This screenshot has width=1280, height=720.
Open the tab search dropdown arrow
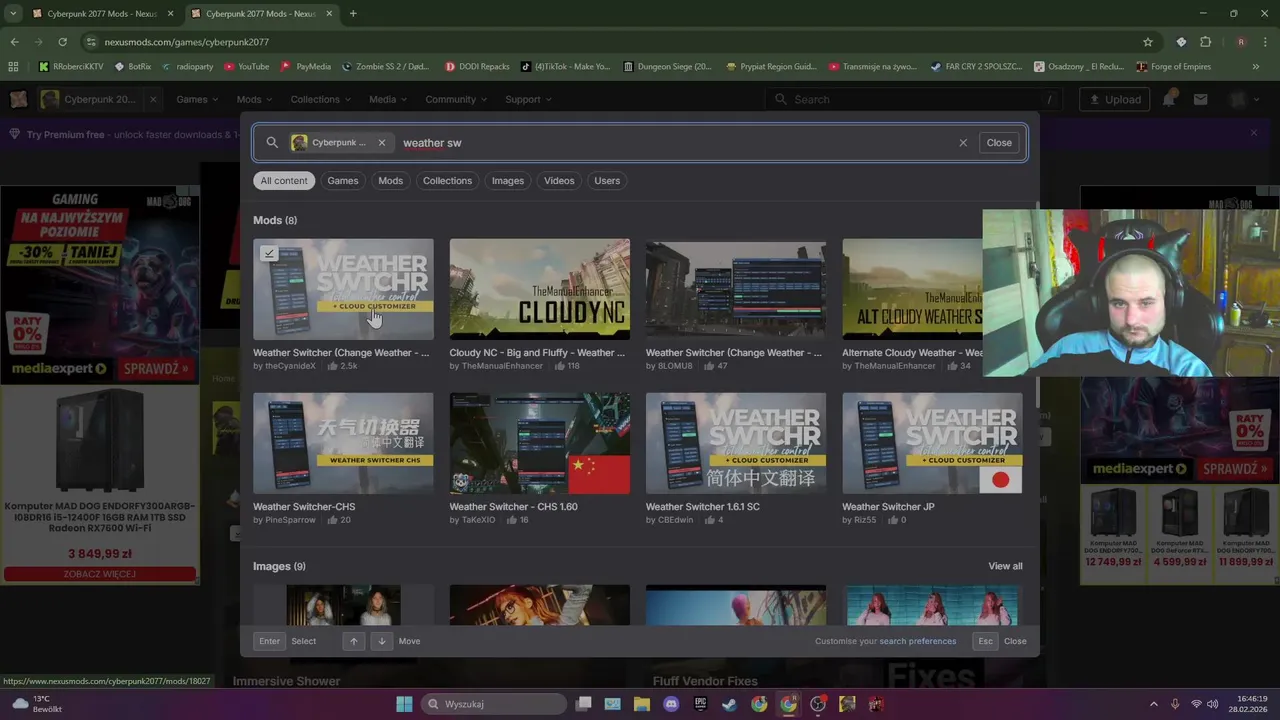click(x=13, y=14)
